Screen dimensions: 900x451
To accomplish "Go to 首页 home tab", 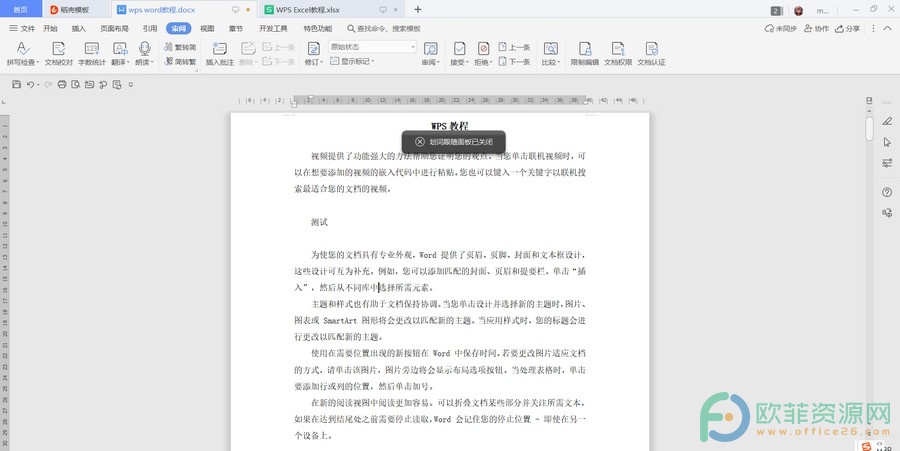I will [21, 10].
